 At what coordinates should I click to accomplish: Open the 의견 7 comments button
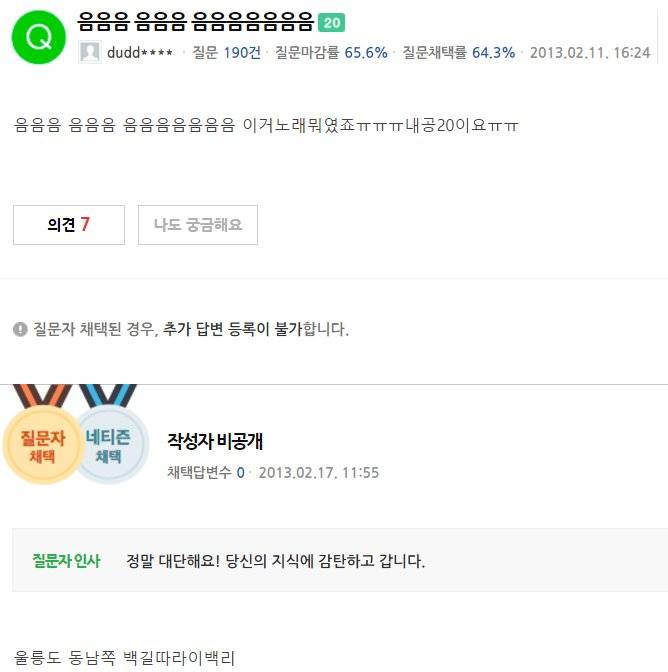pyautogui.click(x=69, y=225)
